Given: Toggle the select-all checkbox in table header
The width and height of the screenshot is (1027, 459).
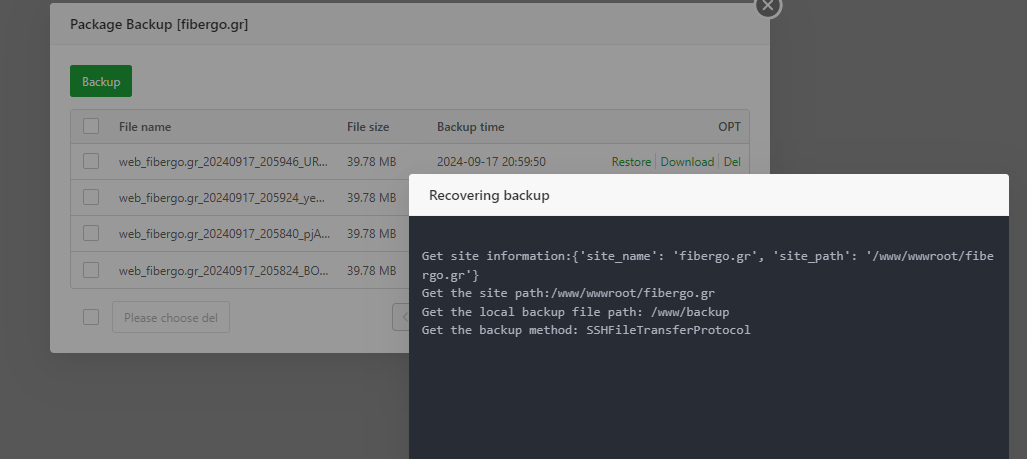Looking at the screenshot, I should pyautogui.click(x=91, y=127).
